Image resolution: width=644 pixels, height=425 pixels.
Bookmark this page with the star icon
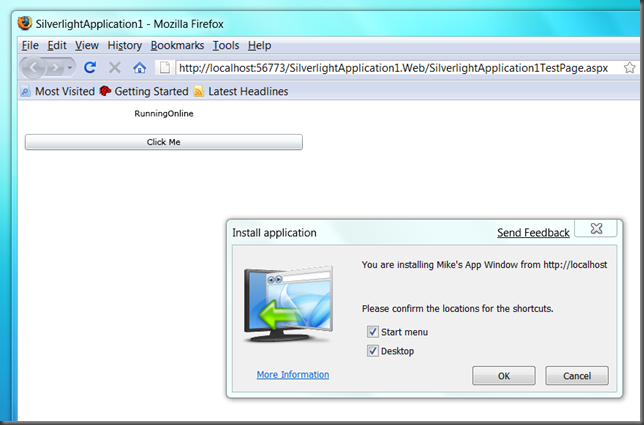[629, 67]
